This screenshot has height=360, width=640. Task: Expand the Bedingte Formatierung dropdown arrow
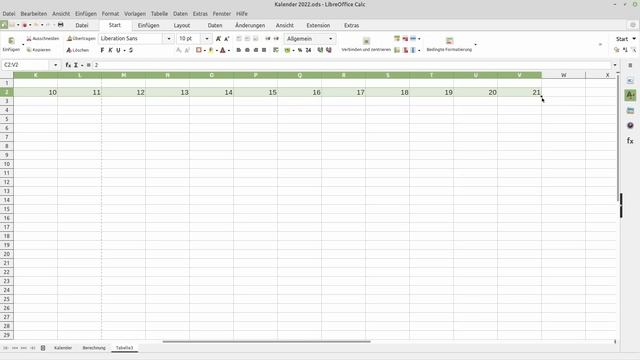[475, 44]
